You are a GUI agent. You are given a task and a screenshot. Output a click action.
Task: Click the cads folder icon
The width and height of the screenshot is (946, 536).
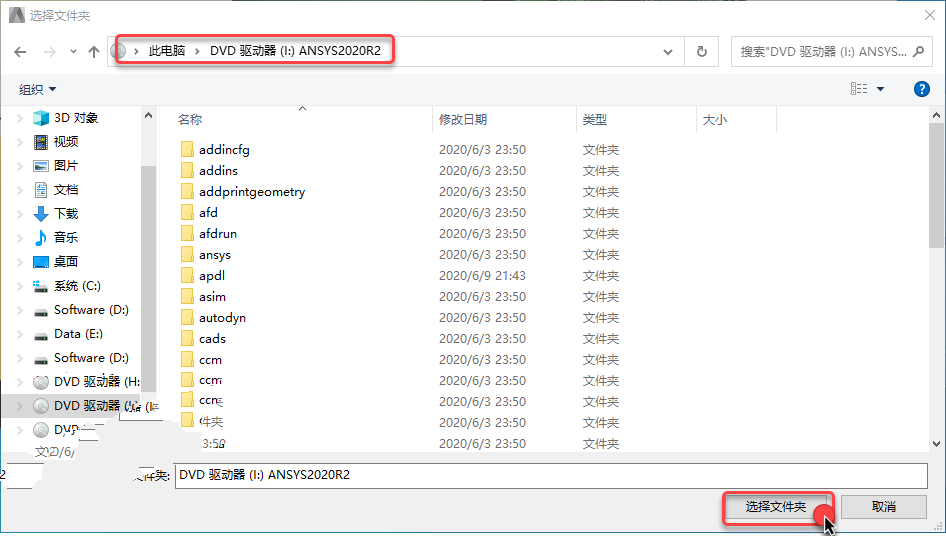(x=187, y=339)
